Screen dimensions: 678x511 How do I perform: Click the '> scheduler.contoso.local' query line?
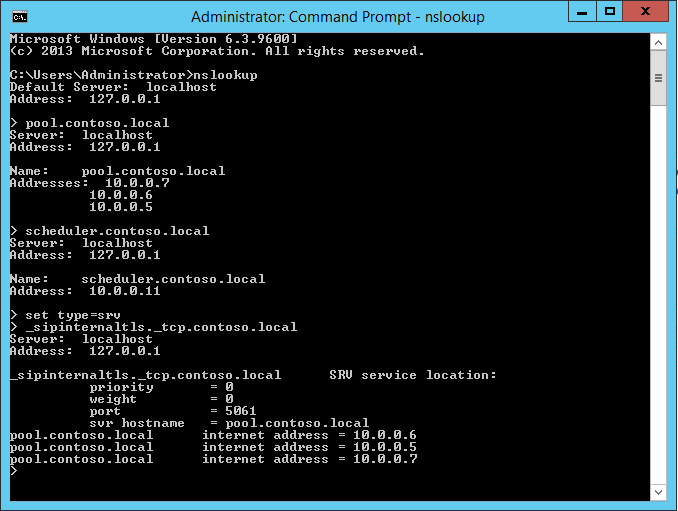pyautogui.click(x=110, y=231)
